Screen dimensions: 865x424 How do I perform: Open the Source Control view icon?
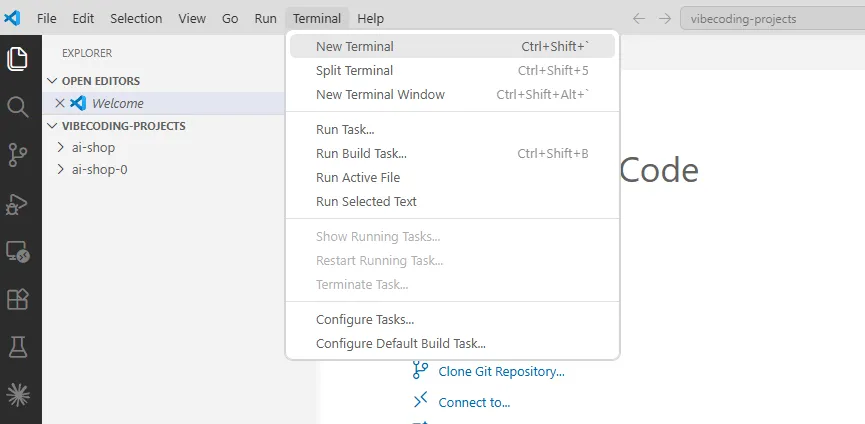pos(18,155)
